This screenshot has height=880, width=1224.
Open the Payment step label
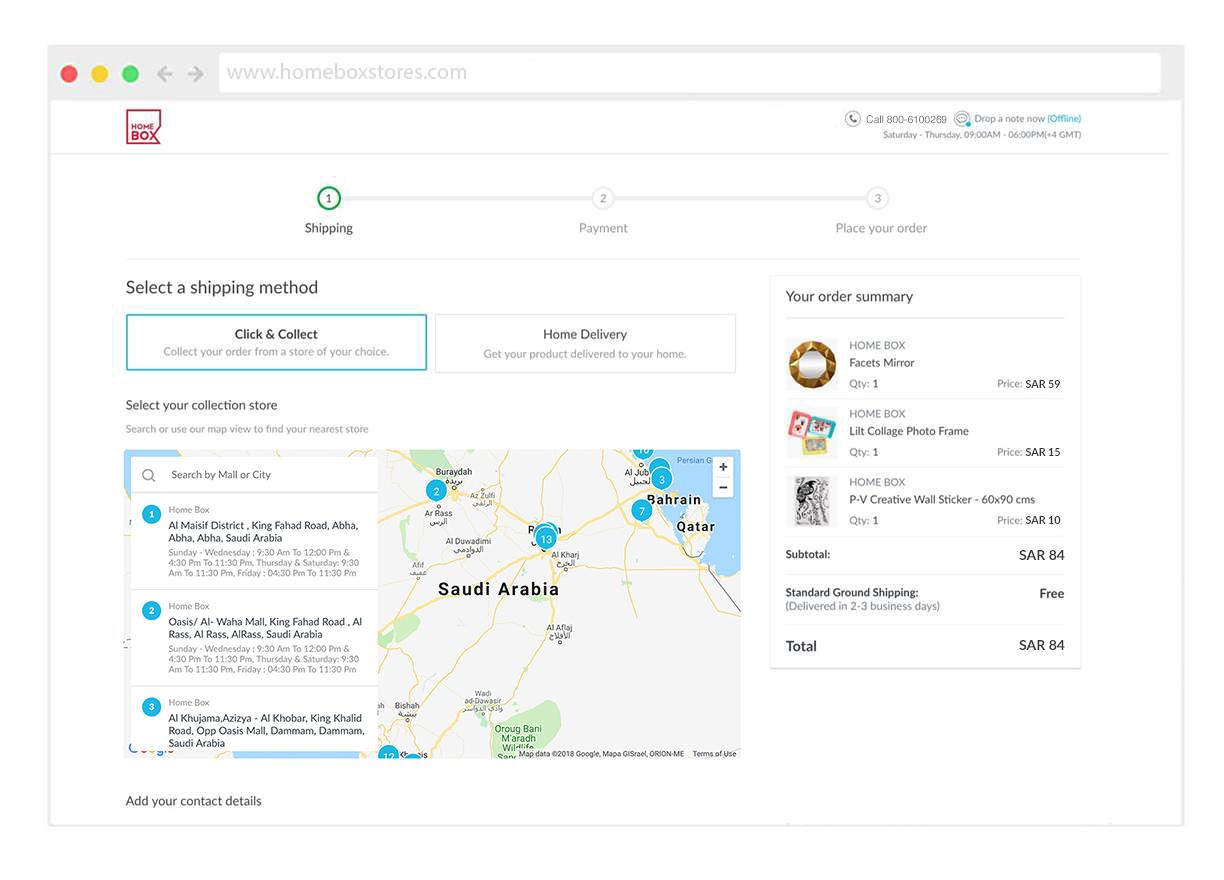pyautogui.click(x=603, y=228)
